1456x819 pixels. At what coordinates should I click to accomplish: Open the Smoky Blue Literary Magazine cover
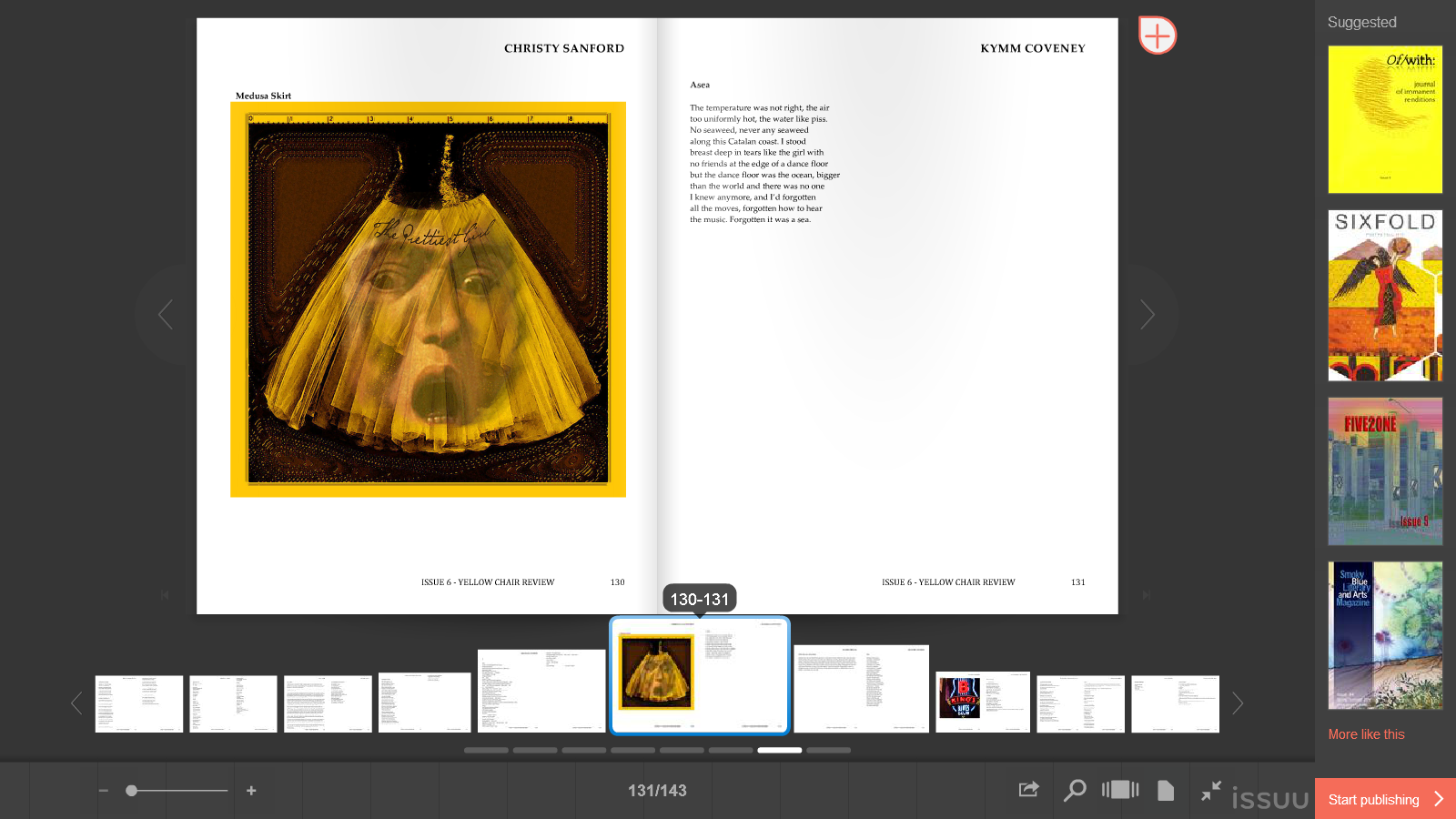pyautogui.click(x=1385, y=635)
